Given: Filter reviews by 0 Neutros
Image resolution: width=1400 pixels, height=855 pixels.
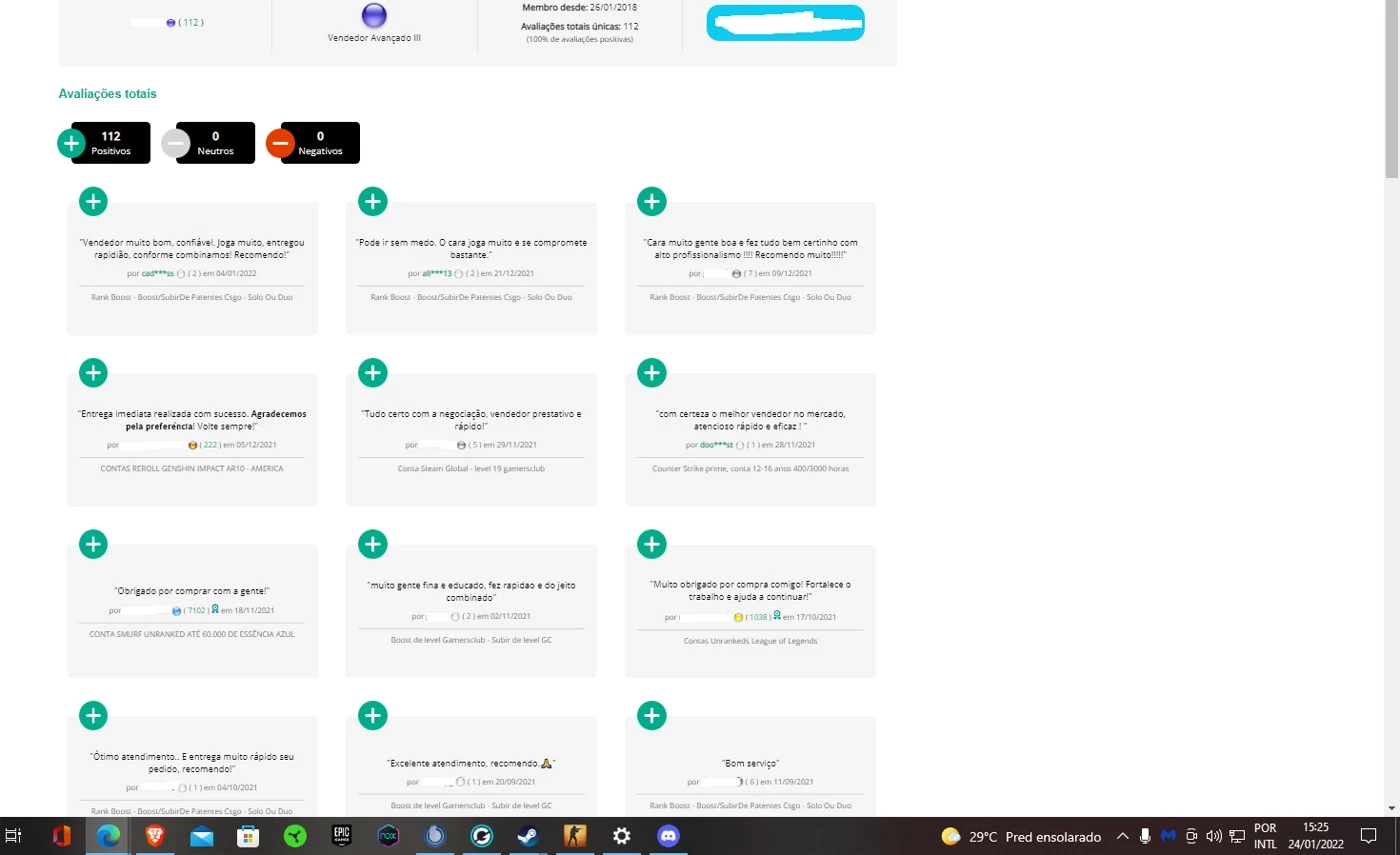Looking at the screenshot, I should [x=215, y=143].
